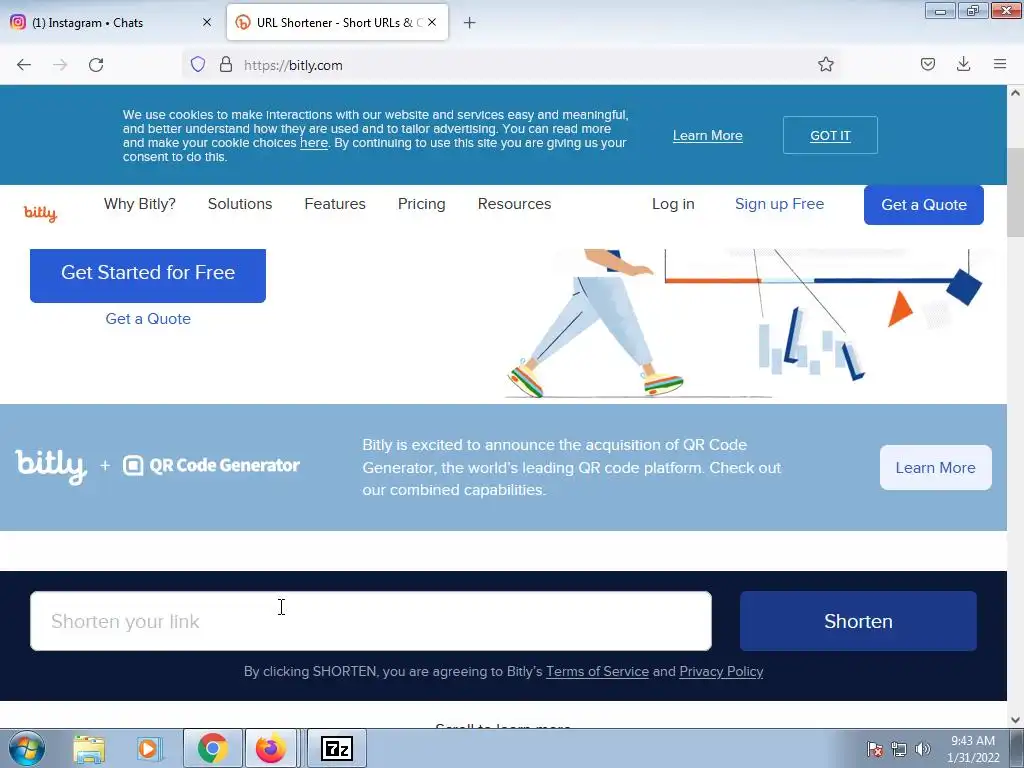Screen dimensions: 1024x768
Task: Click the scrollbar down arrow
Action: point(1016,720)
